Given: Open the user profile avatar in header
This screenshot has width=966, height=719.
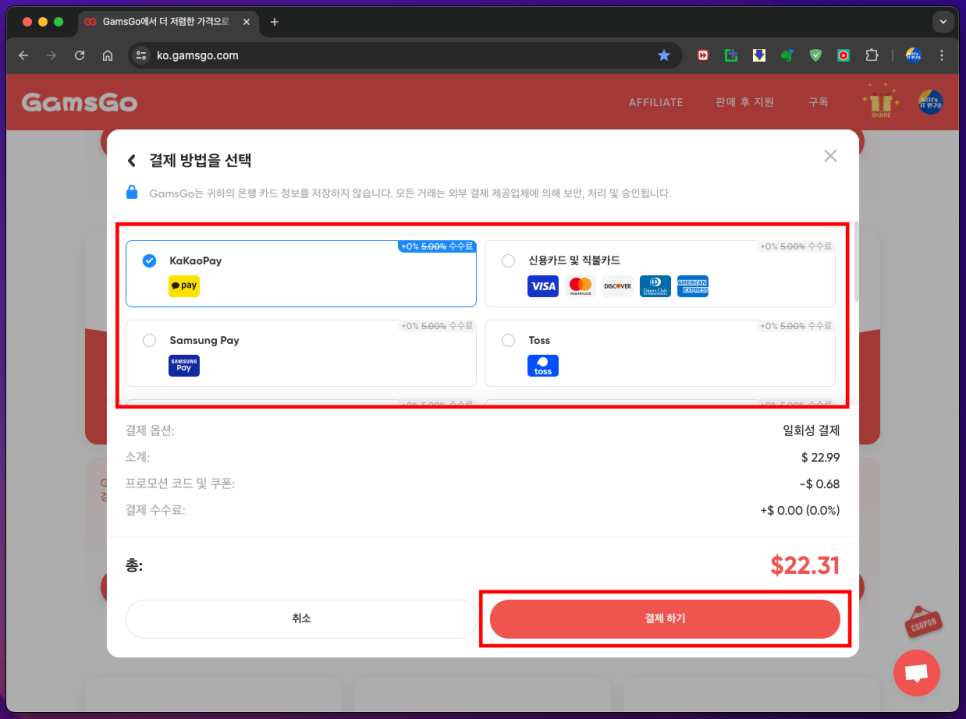Looking at the screenshot, I should tap(930, 102).
